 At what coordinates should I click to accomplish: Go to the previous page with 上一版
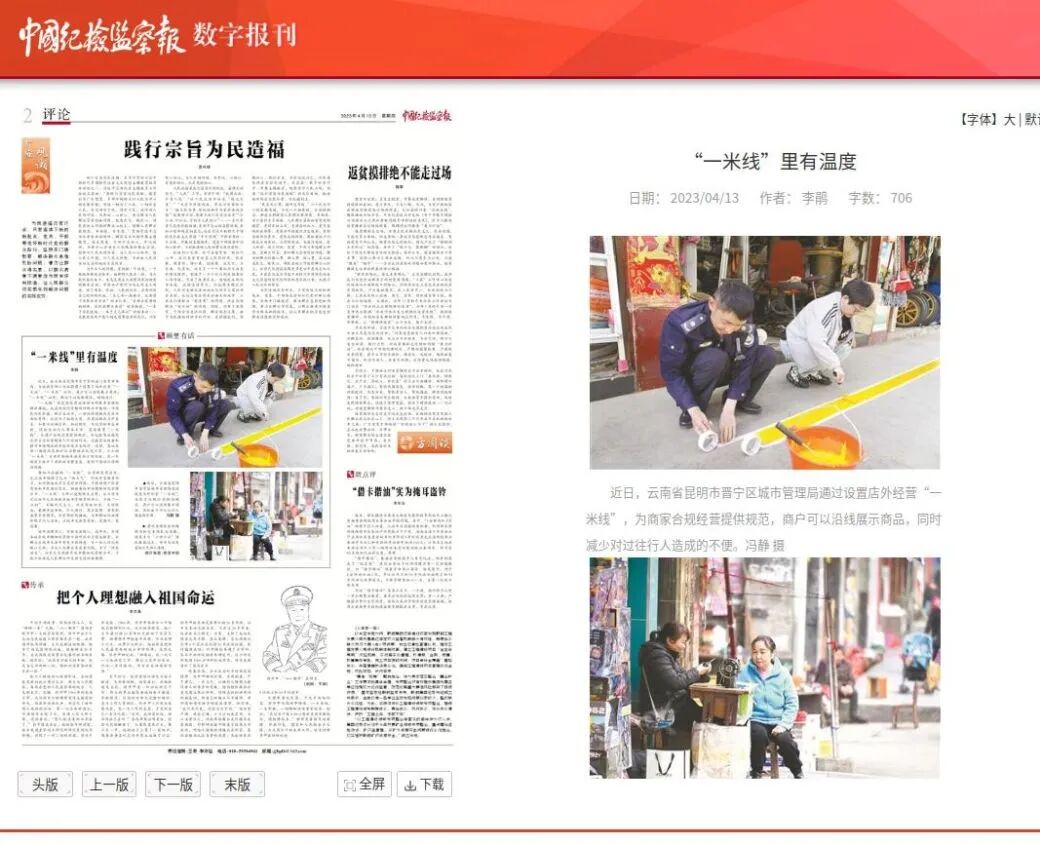click(108, 785)
